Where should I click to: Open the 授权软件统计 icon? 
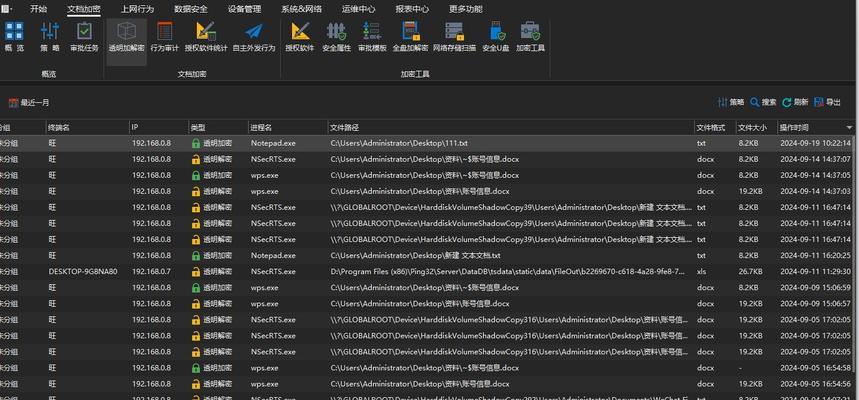[x=206, y=31]
